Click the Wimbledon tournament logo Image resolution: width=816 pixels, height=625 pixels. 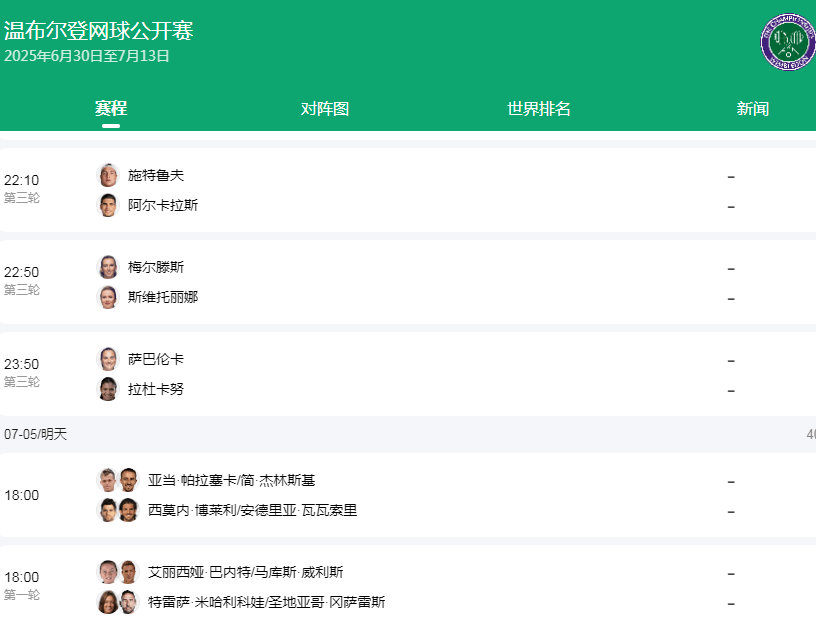pyautogui.click(x=788, y=42)
